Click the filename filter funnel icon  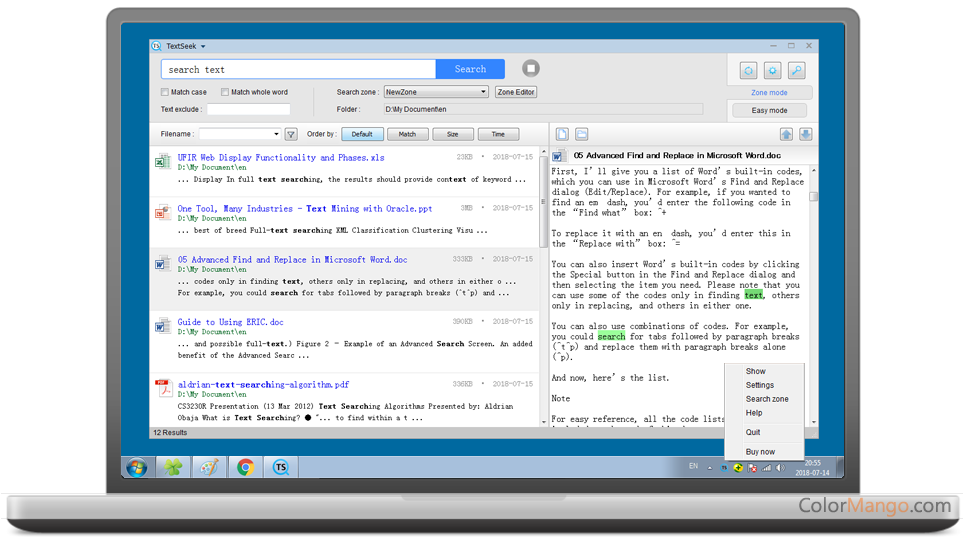click(291, 134)
